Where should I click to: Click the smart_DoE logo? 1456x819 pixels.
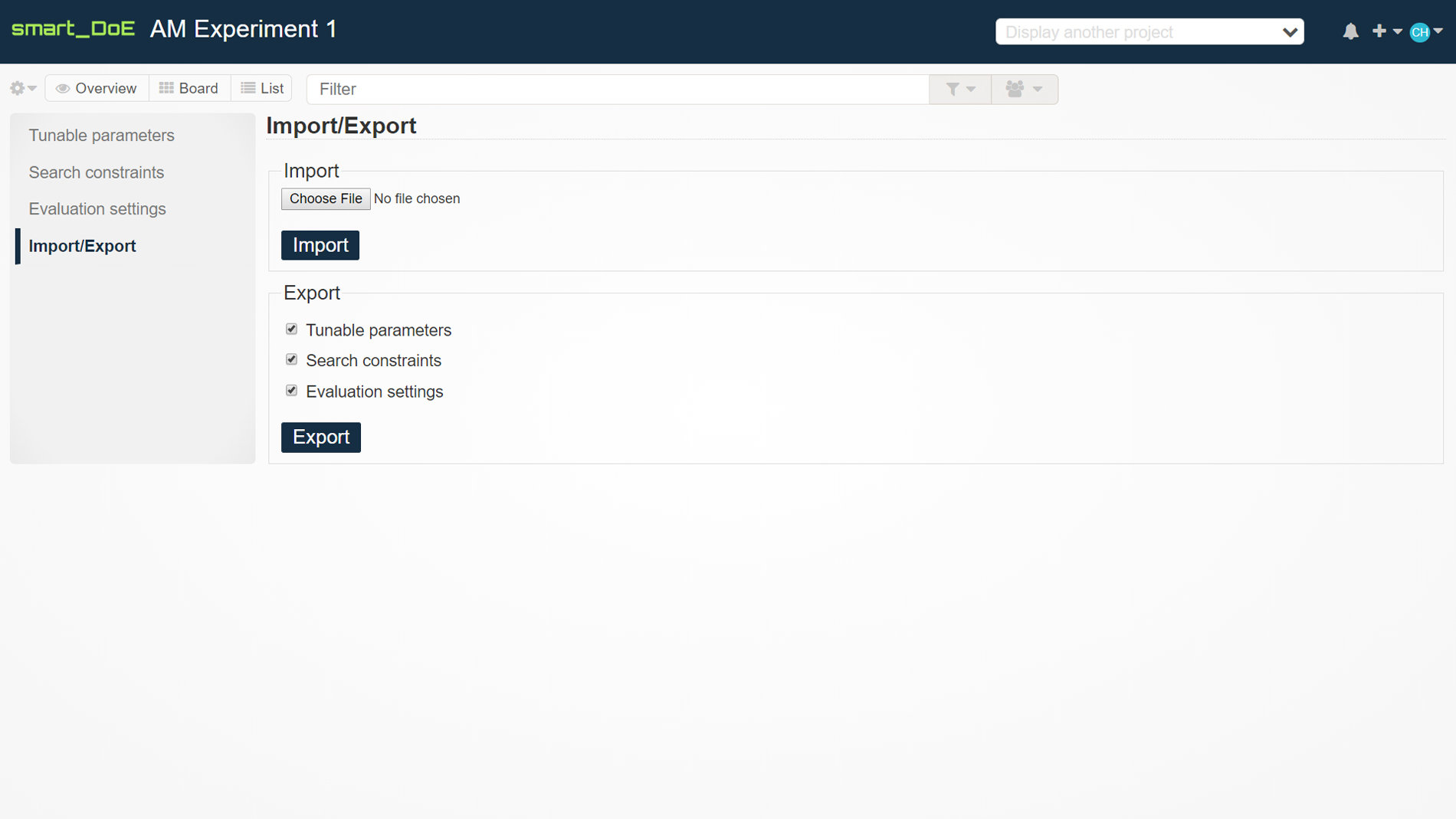click(73, 29)
